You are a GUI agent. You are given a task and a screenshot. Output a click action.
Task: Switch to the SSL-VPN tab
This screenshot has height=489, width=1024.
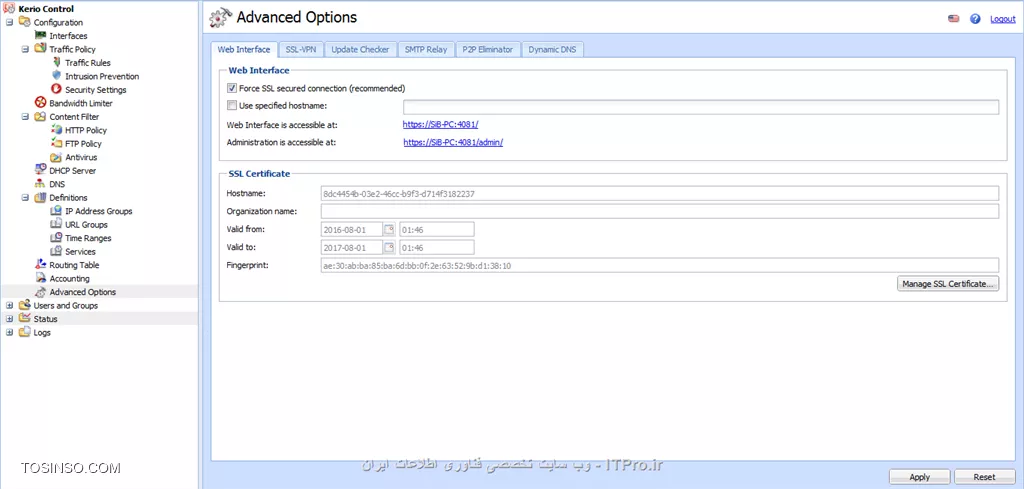[300, 50]
